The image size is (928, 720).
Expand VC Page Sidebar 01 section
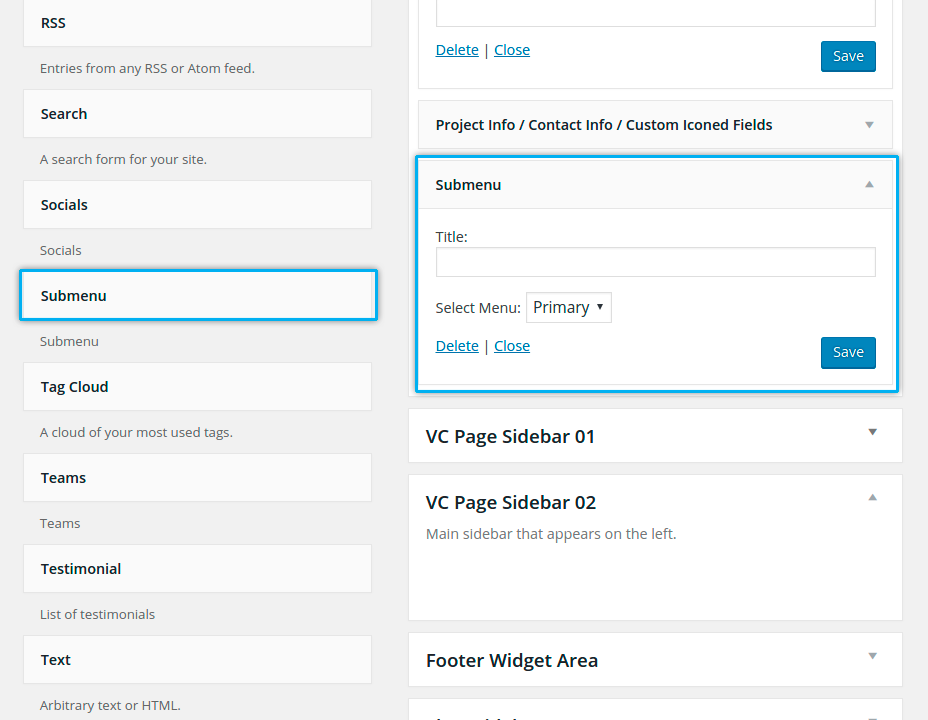point(872,432)
